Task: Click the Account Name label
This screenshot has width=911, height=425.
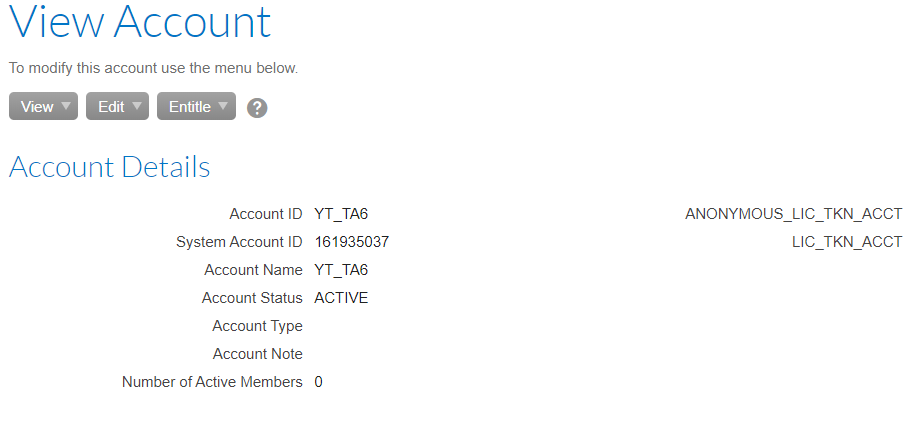Action: (x=253, y=270)
